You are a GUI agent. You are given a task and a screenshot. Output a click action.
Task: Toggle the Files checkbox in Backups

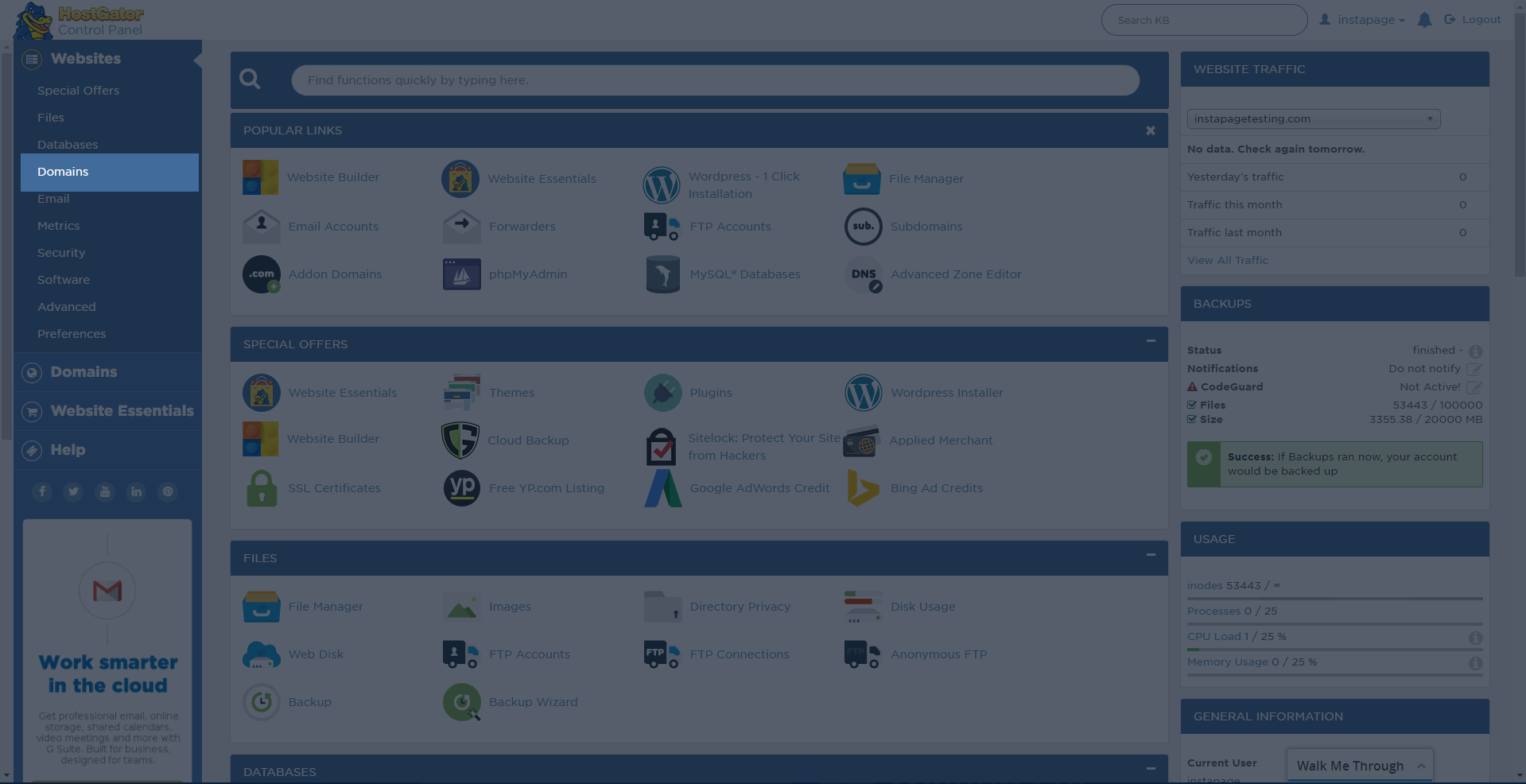coord(1191,405)
